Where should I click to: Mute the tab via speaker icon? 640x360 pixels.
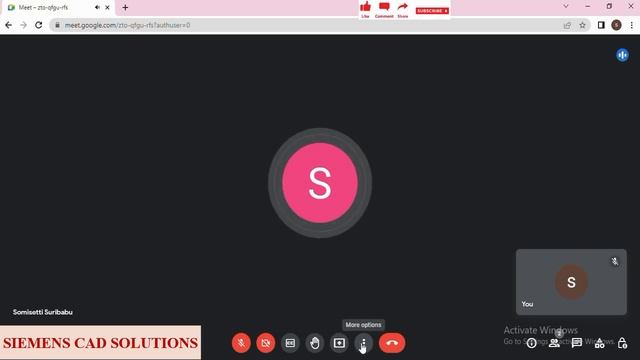pos(97,7)
